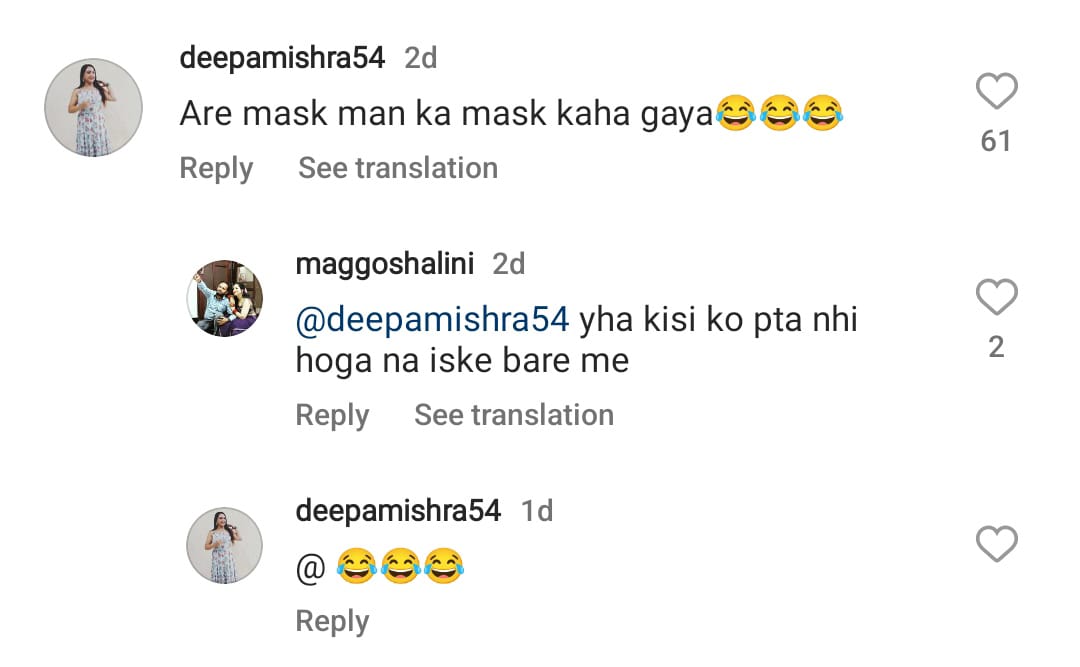1080x667 pixels.
Task: View the 2 likes on maggoshalini's reply
Action: (996, 347)
